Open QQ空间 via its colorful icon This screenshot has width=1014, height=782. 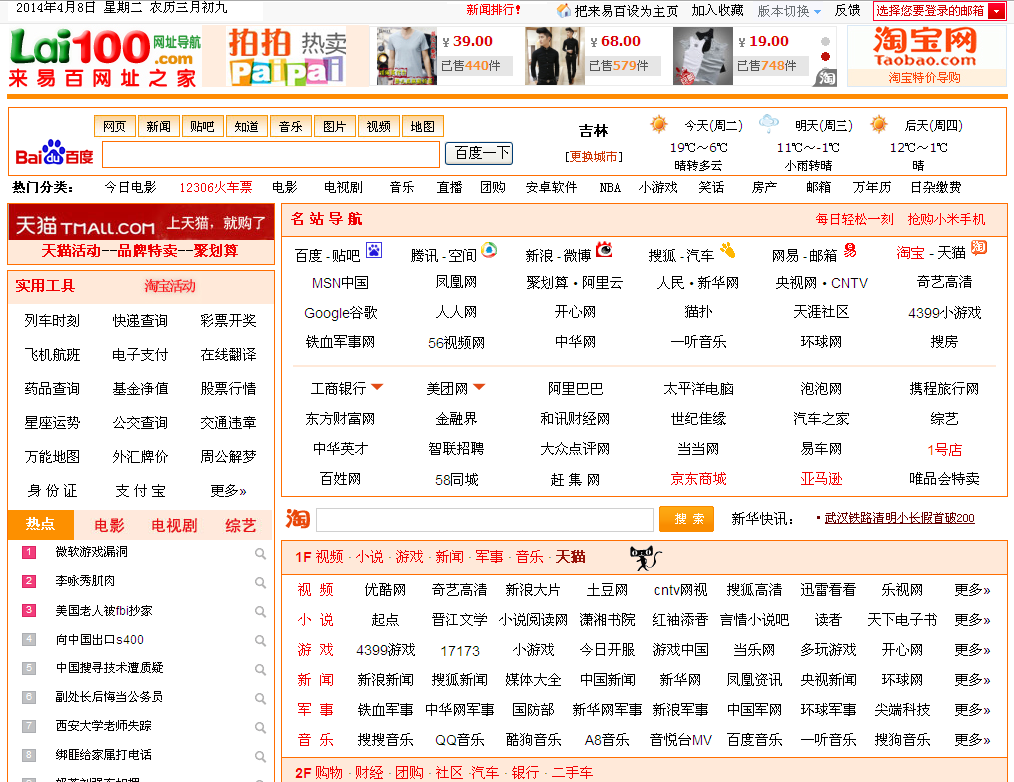(490, 251)
